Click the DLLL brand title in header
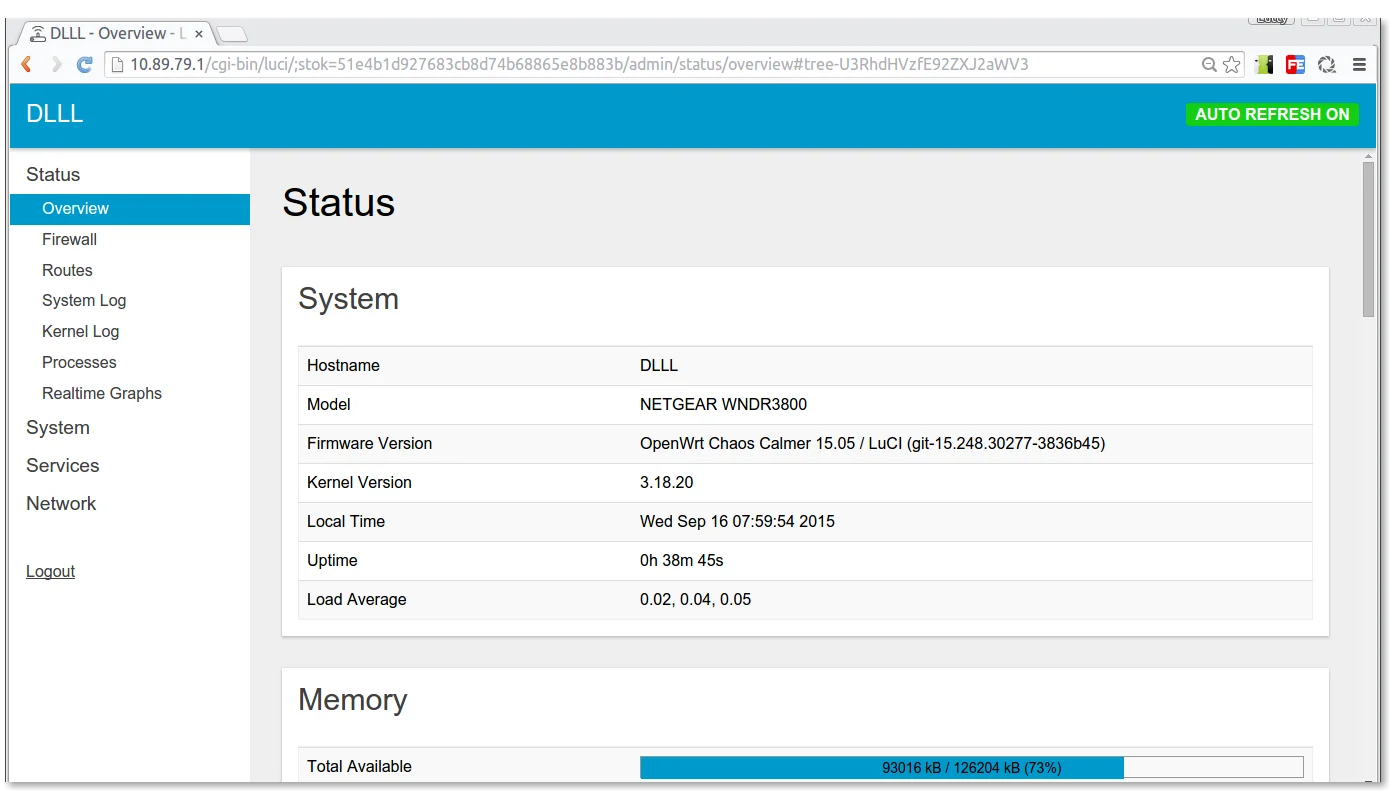Viewport: 1390px width, 804px height. point(55,114)
